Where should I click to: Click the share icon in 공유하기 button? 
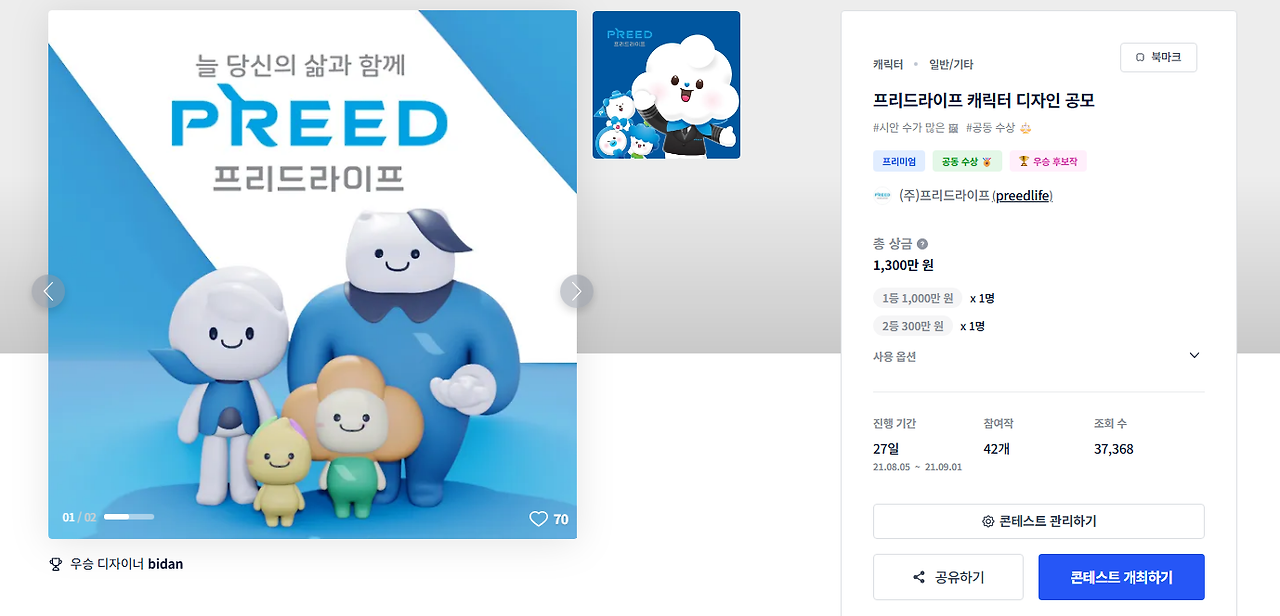coord(919,578)
